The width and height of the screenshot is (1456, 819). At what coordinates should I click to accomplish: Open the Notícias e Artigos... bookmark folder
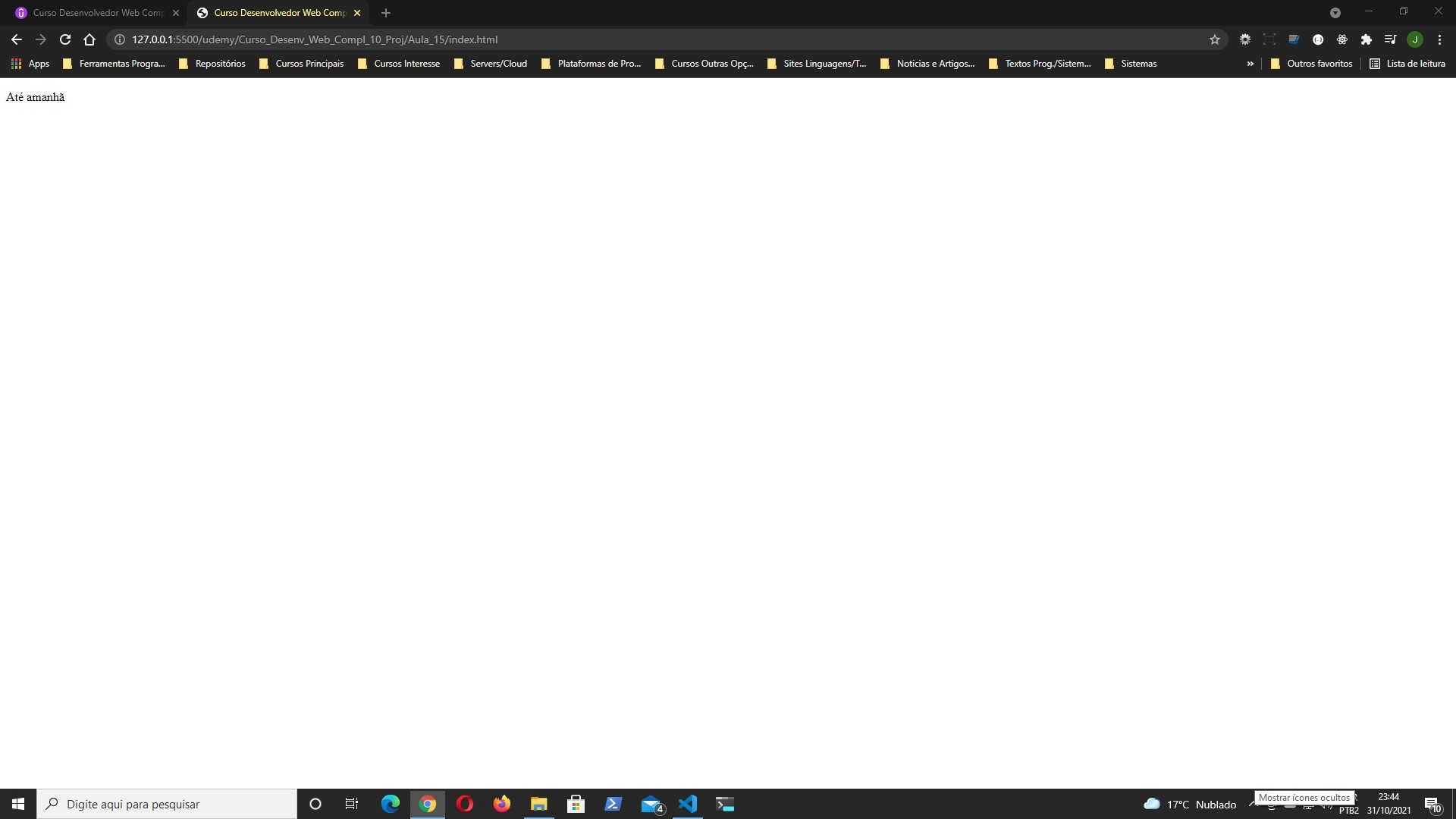928,64
